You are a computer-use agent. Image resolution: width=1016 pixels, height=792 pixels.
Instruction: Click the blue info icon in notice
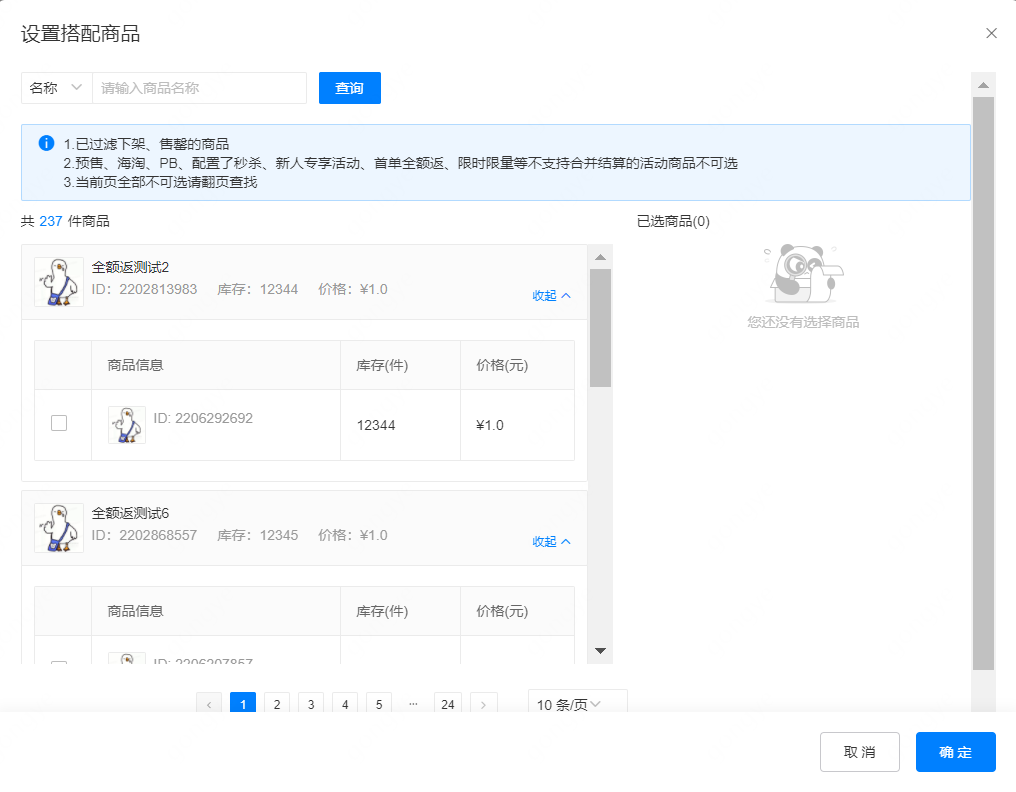[46, 143]
